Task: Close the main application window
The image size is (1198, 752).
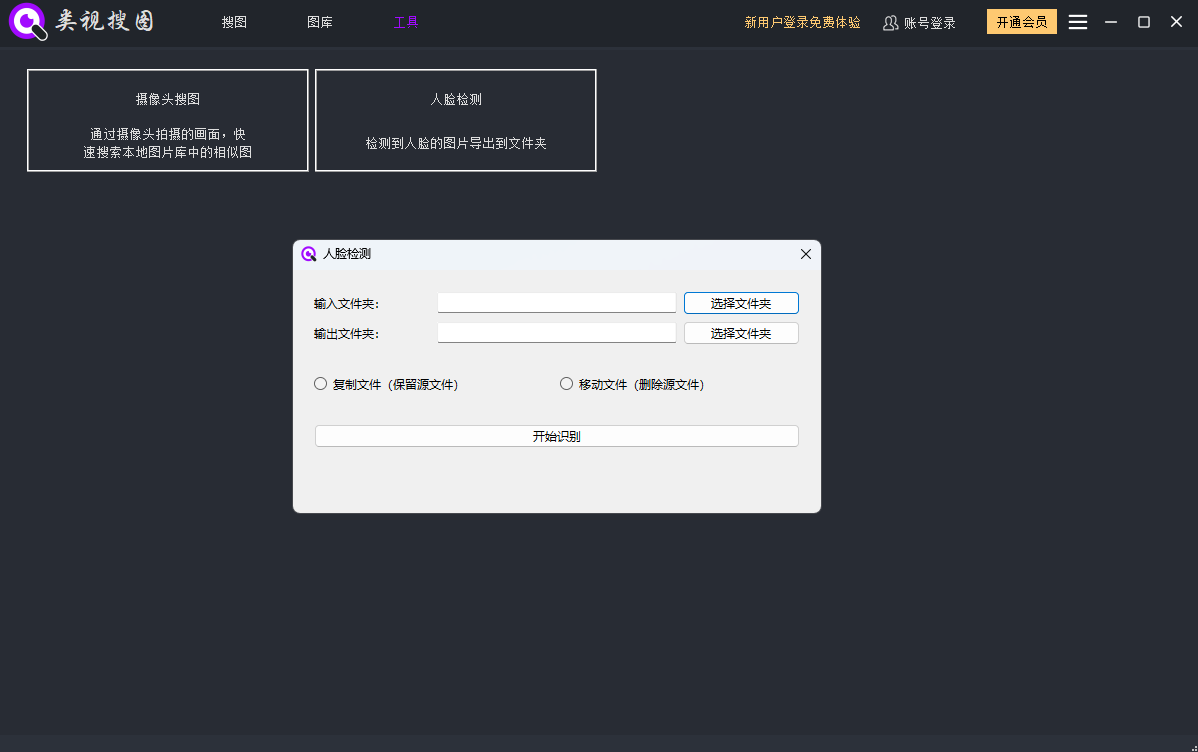Action: tap(1176, 22)
